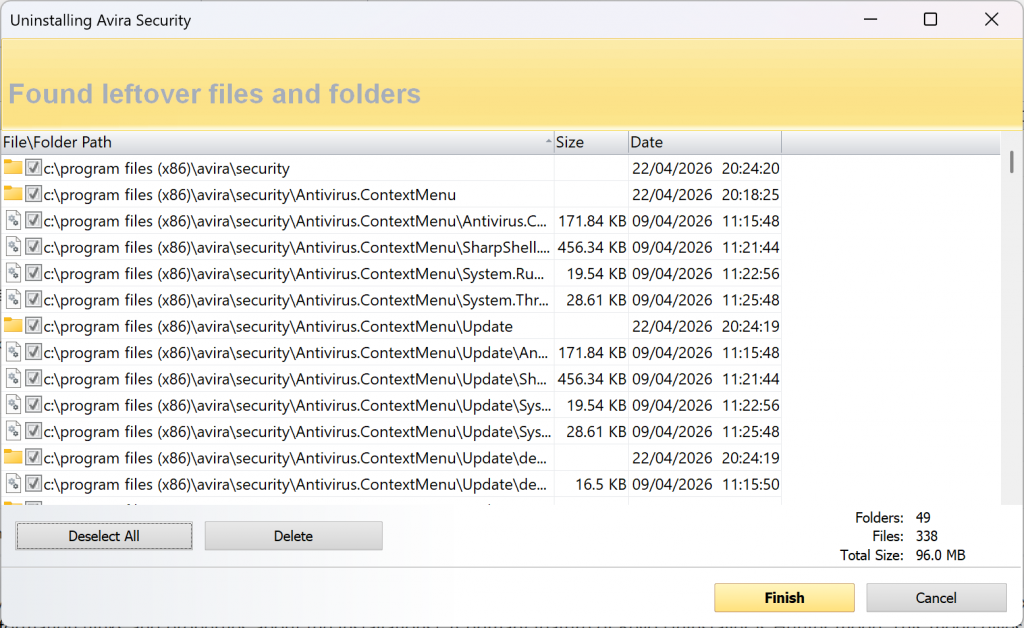Uncheck the avira\security folder checkbox
The width and height of the screenshot is (1024, 628).
(33, 168)
